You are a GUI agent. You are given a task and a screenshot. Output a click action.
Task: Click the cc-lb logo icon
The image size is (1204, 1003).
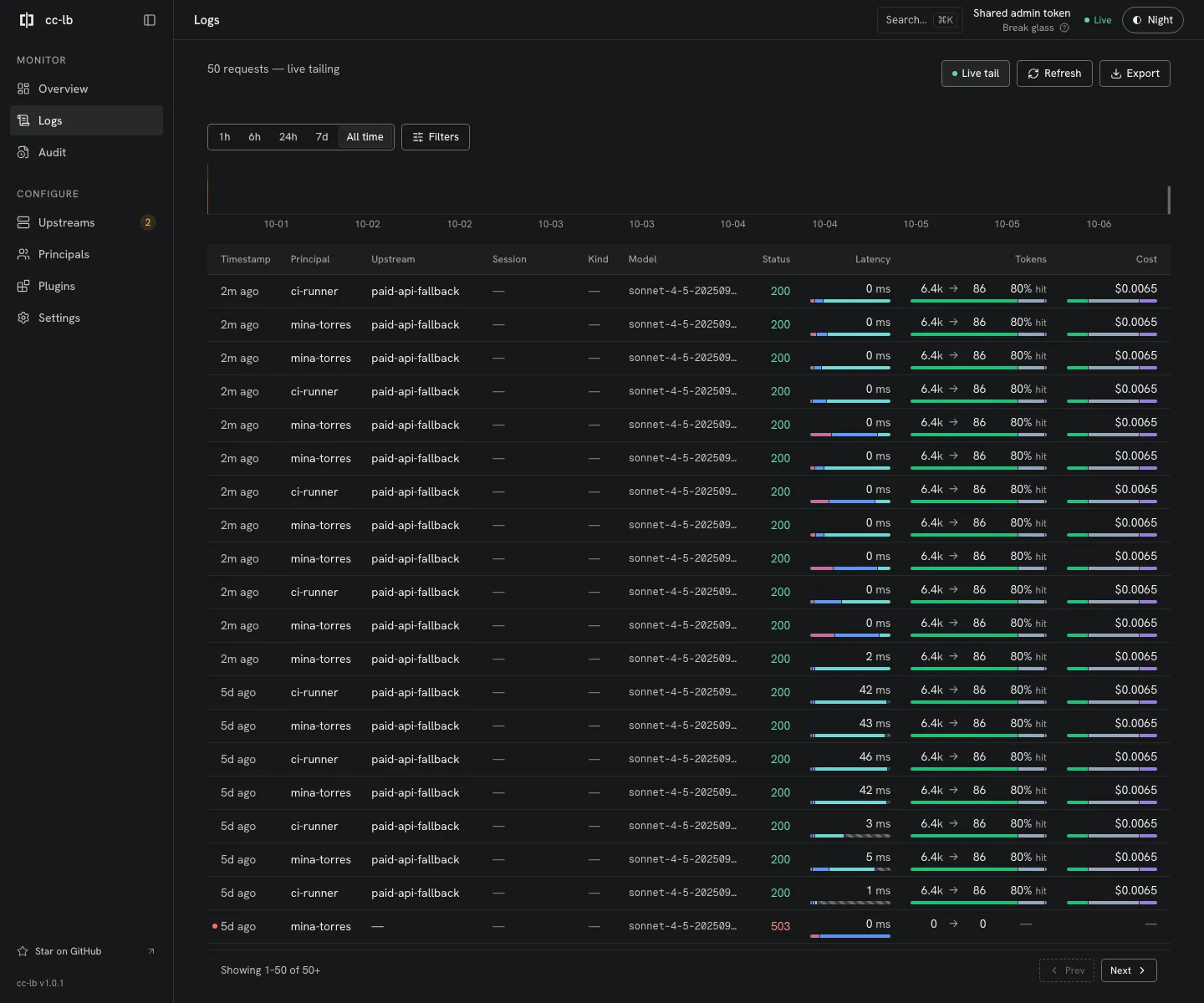(27, 20)
